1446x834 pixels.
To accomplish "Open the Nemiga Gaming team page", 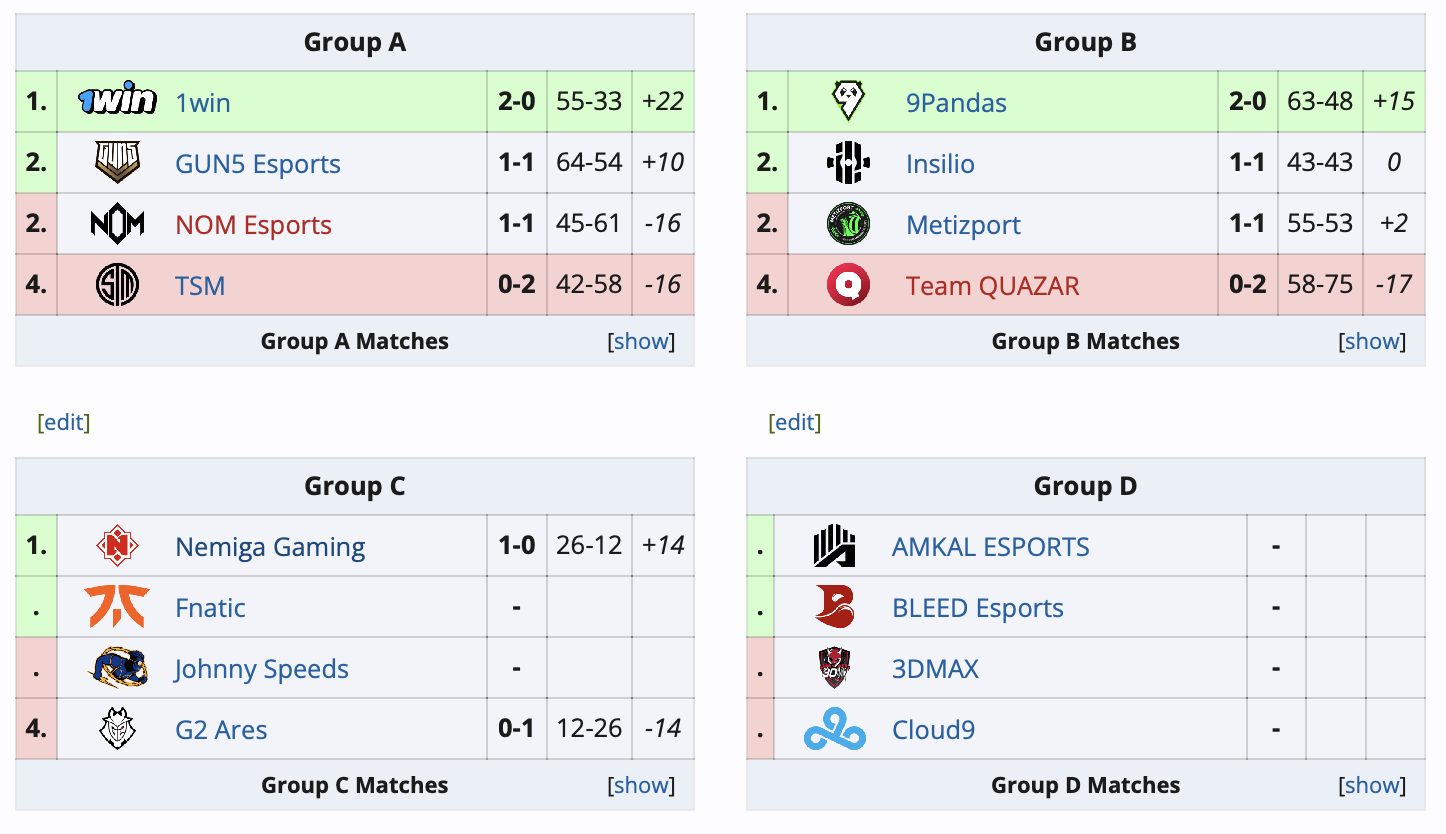I will 269,546.
